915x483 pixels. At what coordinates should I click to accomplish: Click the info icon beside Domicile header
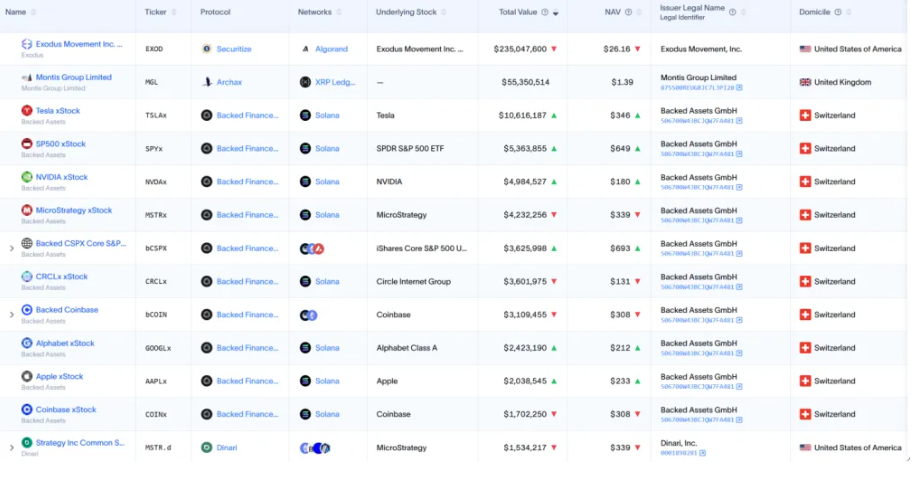coord(837,13)
